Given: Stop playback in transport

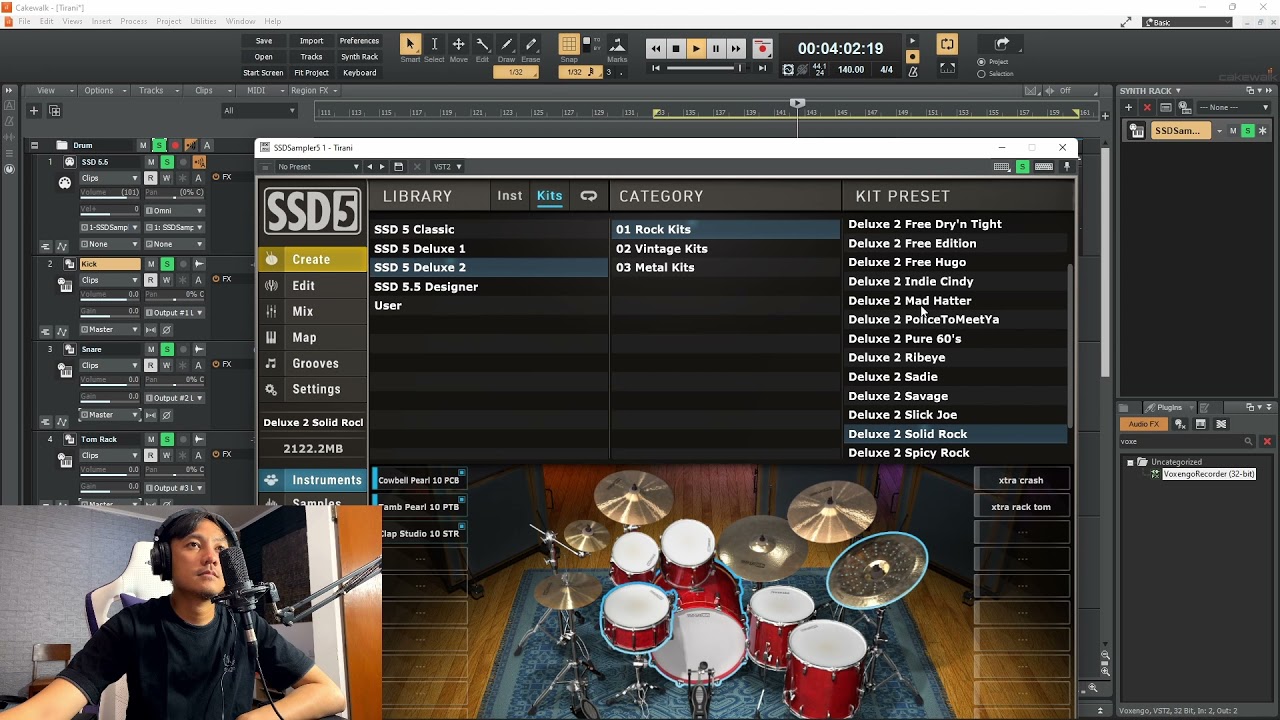Looking at the screenshot, I should click(675, 48).
